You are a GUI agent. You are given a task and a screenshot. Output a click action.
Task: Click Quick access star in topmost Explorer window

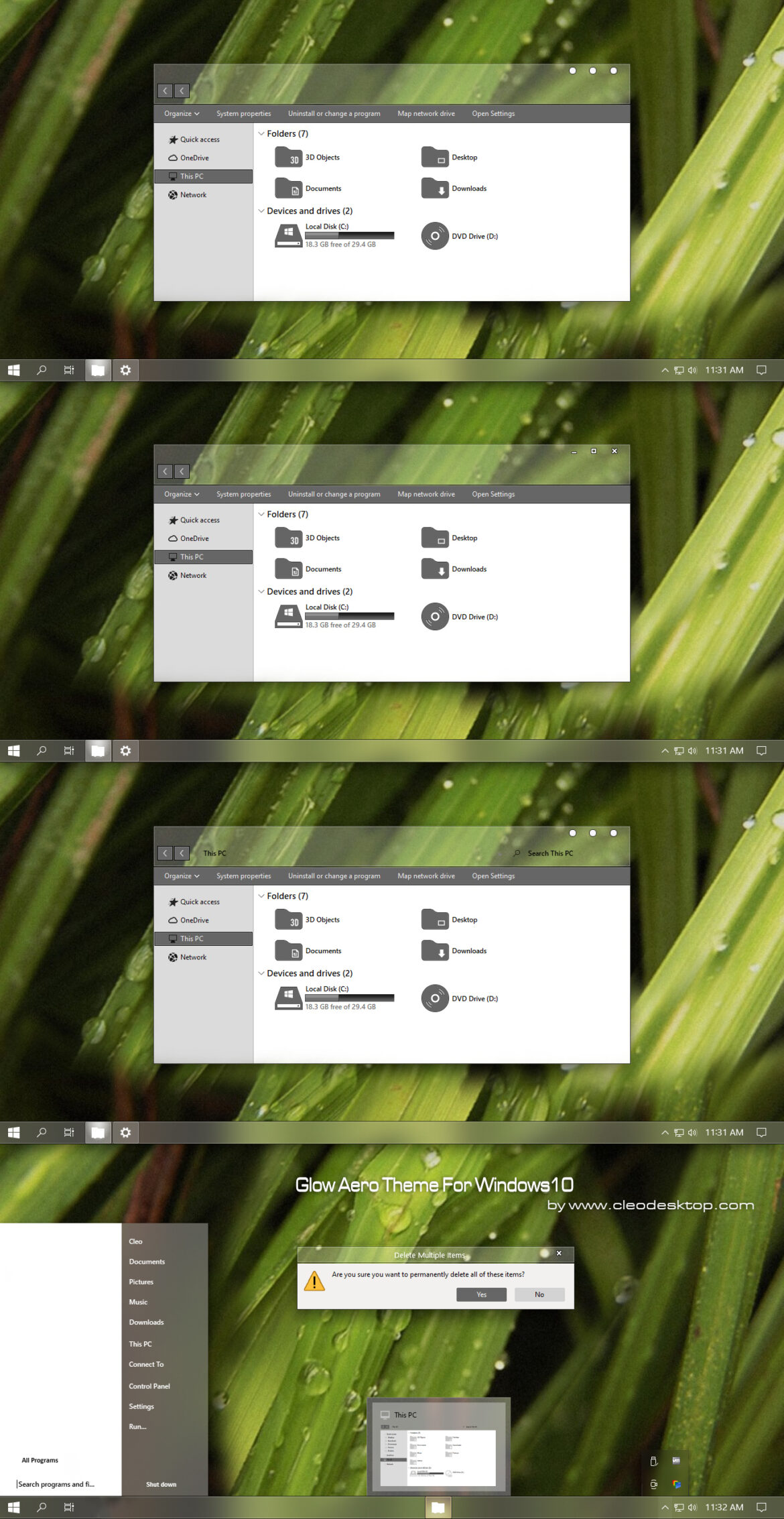coord(173,139)
